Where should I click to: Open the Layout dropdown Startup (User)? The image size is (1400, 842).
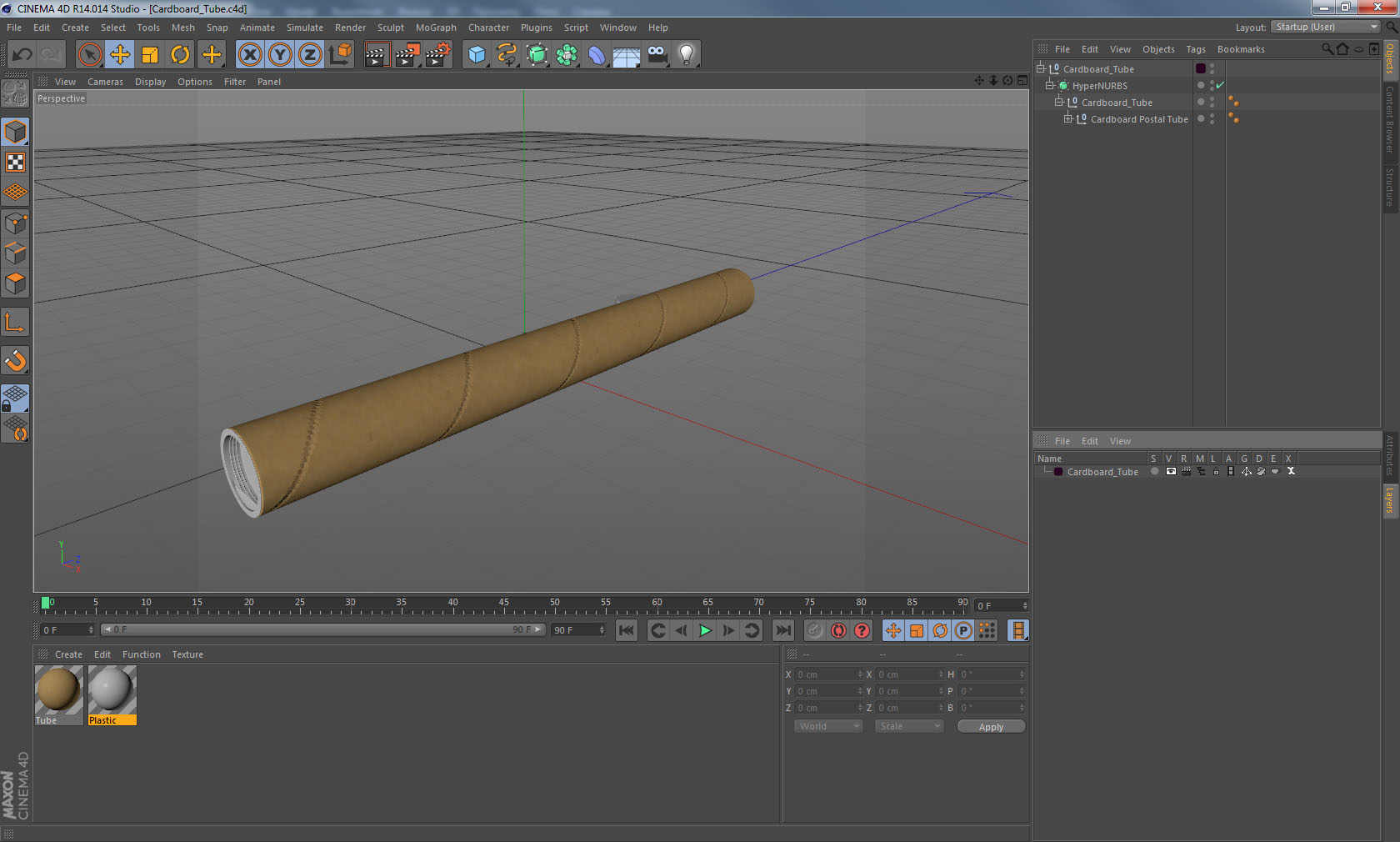1325,27
